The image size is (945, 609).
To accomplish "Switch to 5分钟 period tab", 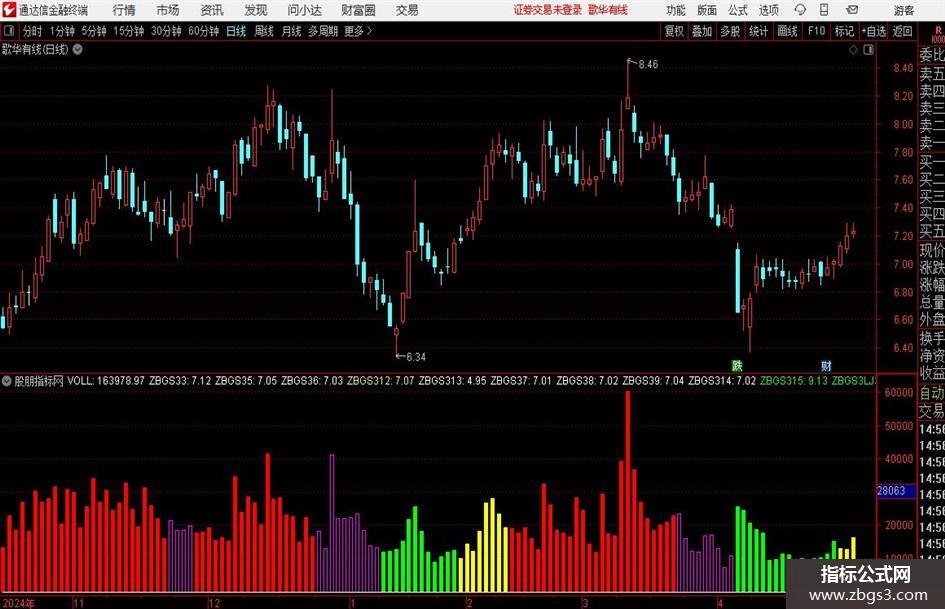I will click(93, 31).
